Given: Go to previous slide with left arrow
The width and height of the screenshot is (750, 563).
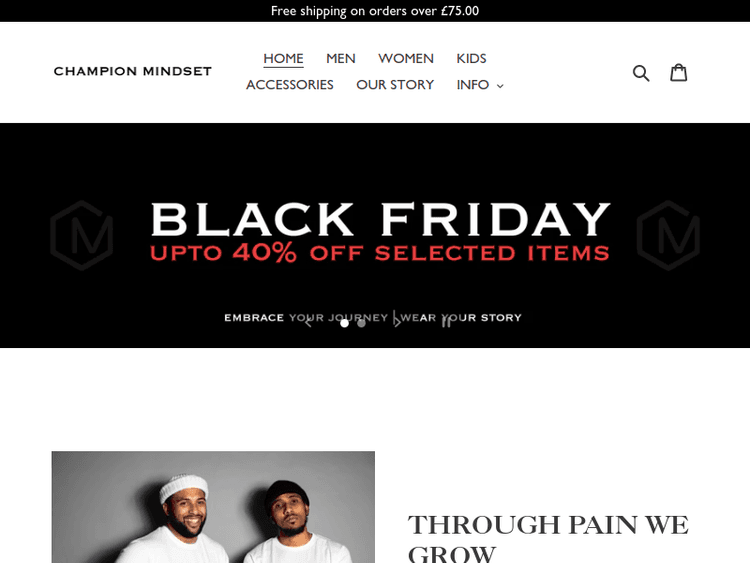Looking at the screenshot, I should pos(309,323).
